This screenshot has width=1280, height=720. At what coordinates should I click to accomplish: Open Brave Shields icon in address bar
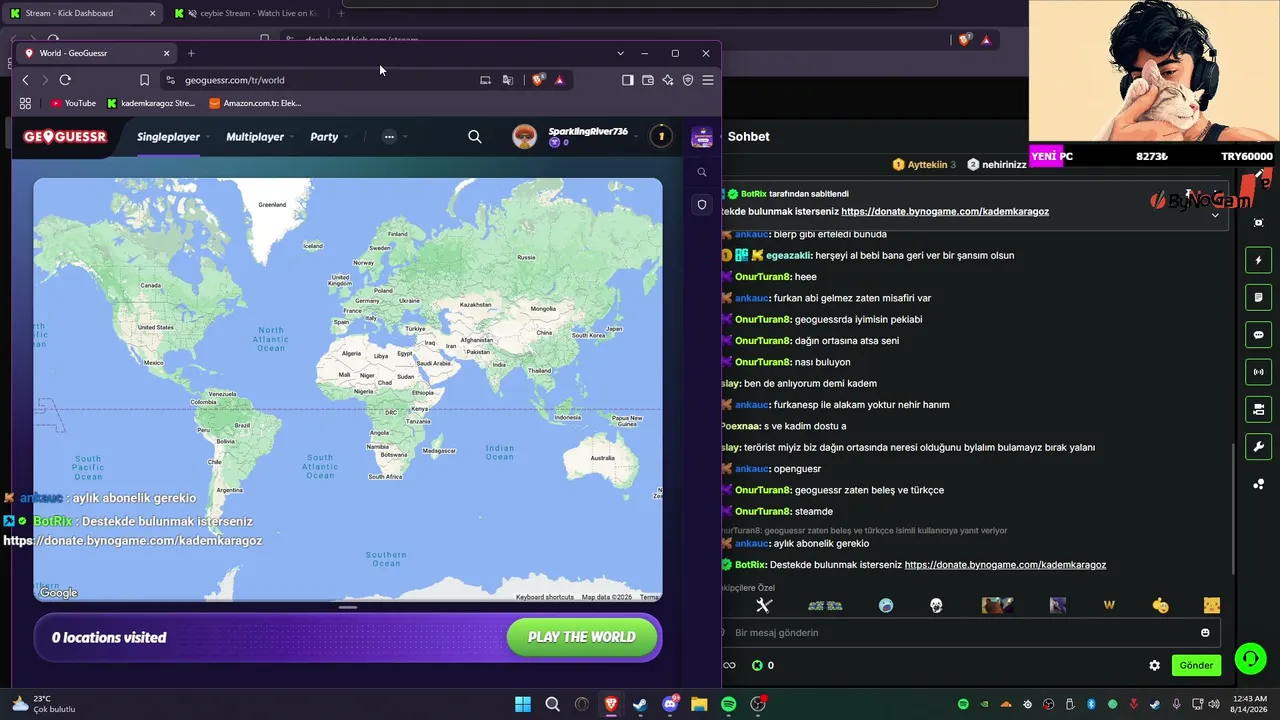pos(538,80)
